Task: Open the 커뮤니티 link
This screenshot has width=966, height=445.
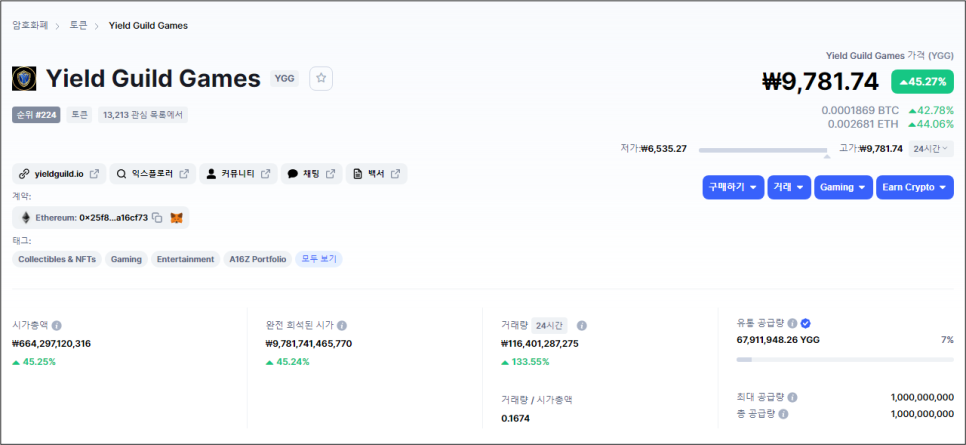Action: 238,174
